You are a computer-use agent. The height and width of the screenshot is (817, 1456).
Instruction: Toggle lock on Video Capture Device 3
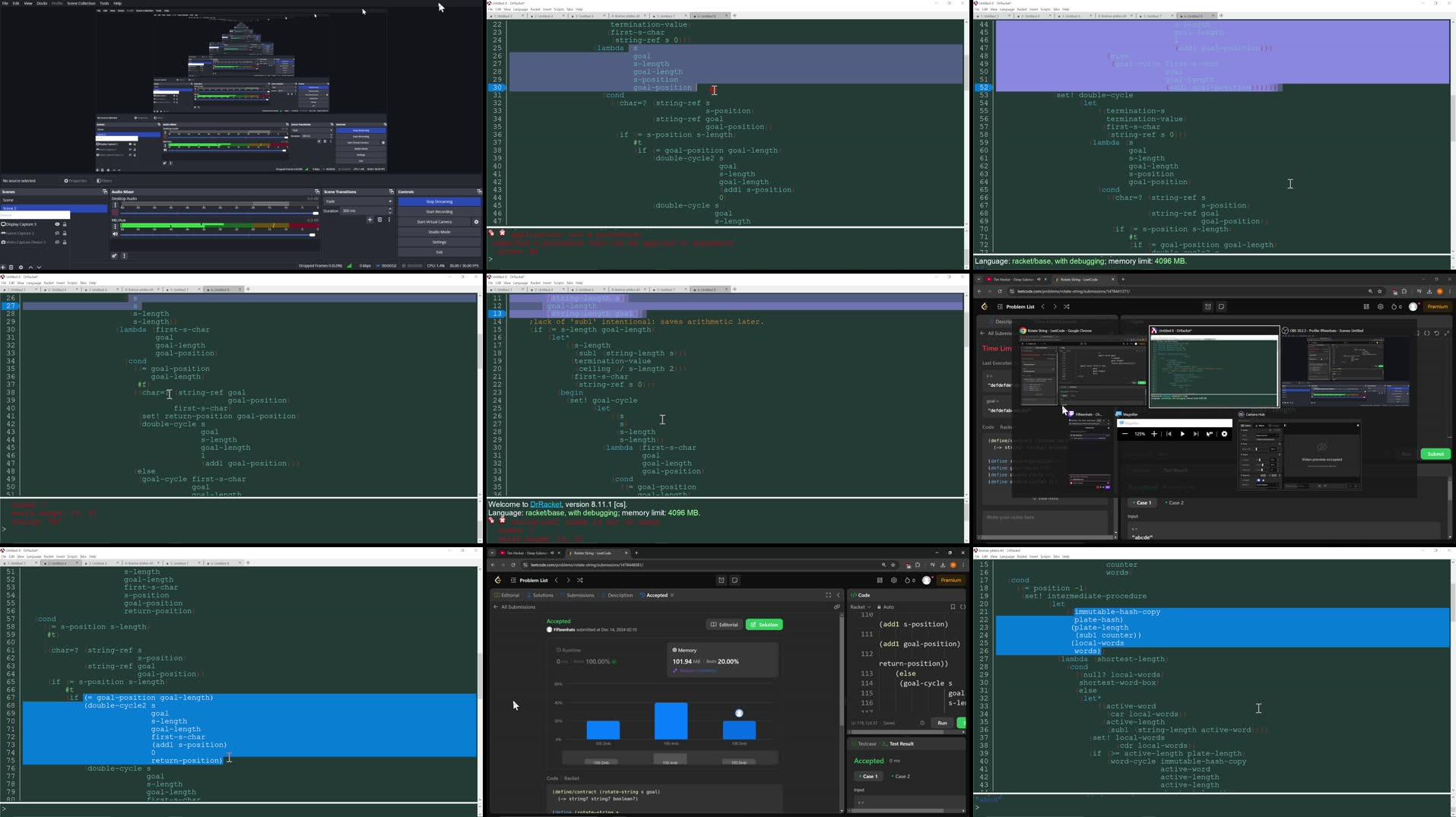(x=65, y=242)
